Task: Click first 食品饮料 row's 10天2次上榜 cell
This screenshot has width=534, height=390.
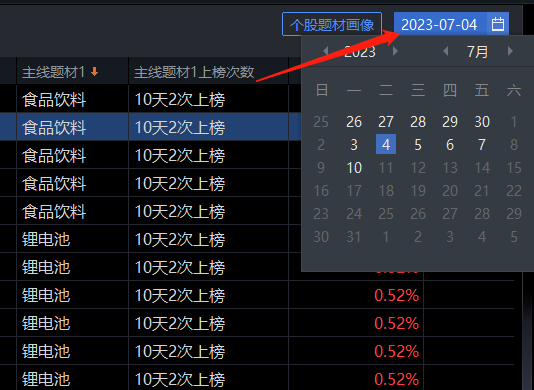Action: point(208,99)
